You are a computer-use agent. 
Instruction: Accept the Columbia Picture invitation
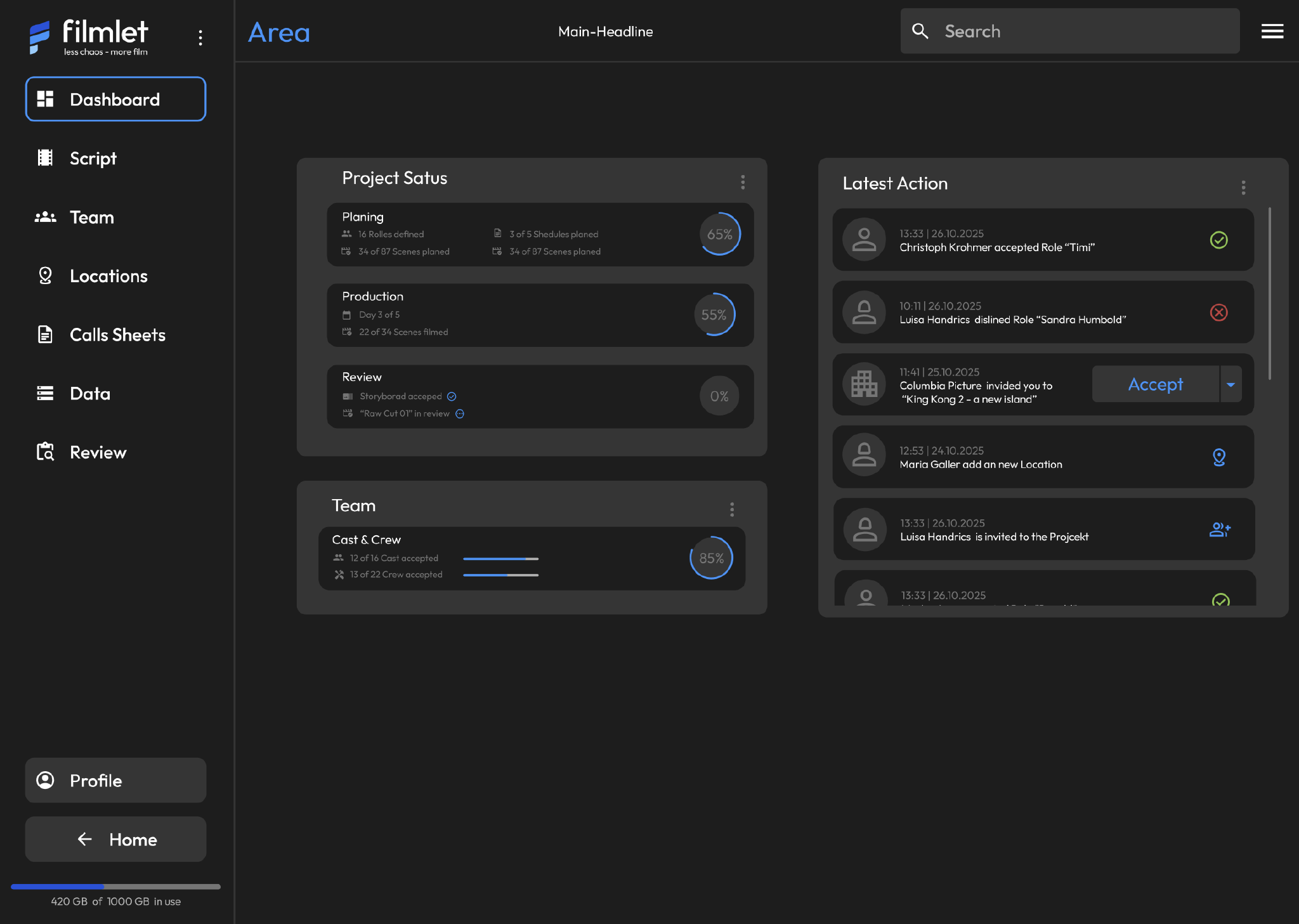point(1154,384)
